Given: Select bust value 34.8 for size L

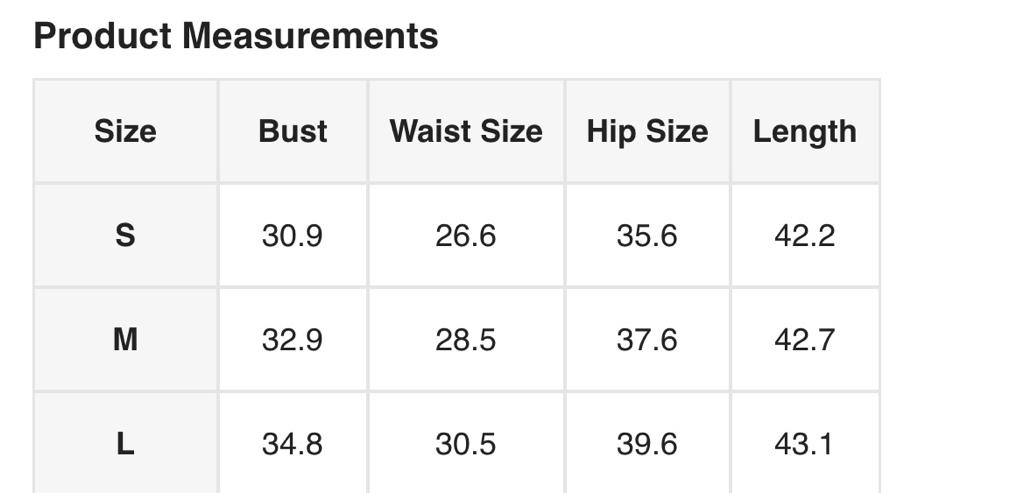Looking at the screenshot, I should [292, 444].
